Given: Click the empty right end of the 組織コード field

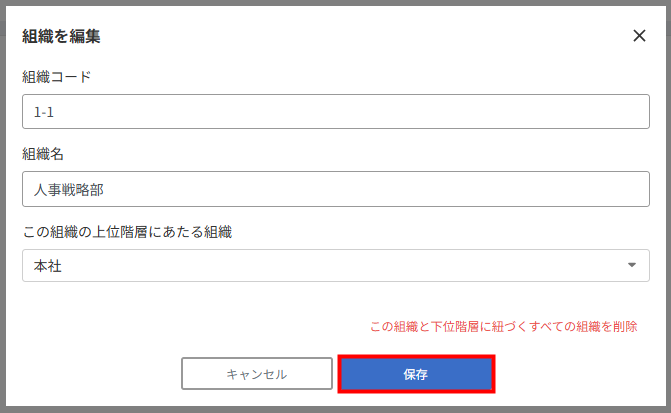Looking at the screenshot, I should (556, 112).
